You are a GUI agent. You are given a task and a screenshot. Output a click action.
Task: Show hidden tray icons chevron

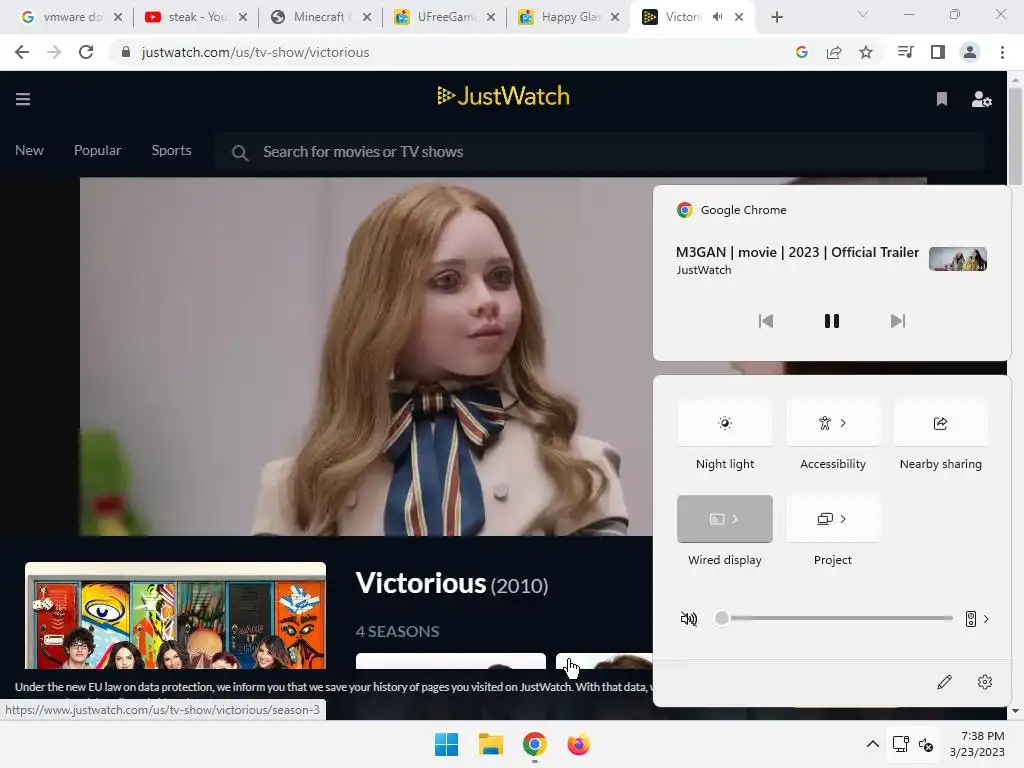[872, 744]
